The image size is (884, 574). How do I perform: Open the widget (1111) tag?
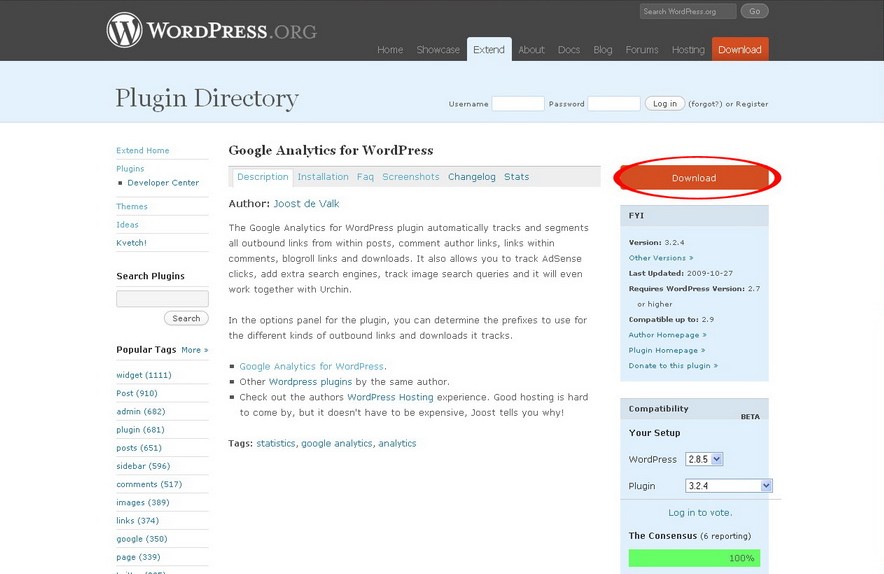[144, 375]
